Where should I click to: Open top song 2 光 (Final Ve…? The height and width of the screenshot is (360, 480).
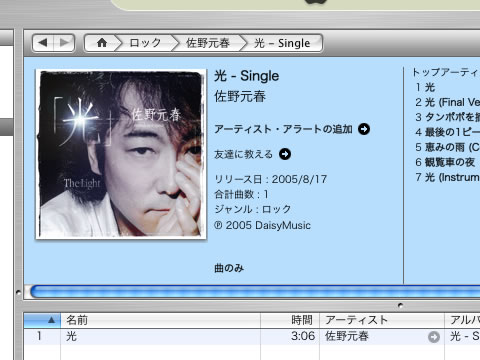pyautogui.click(x=447, y=102)
